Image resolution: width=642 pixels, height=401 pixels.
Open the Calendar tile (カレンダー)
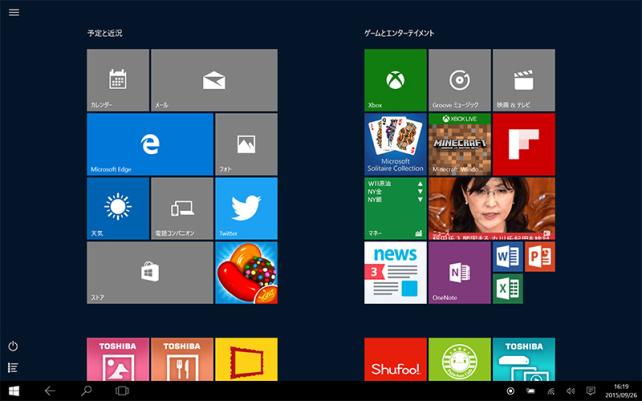tap(118, 80)
